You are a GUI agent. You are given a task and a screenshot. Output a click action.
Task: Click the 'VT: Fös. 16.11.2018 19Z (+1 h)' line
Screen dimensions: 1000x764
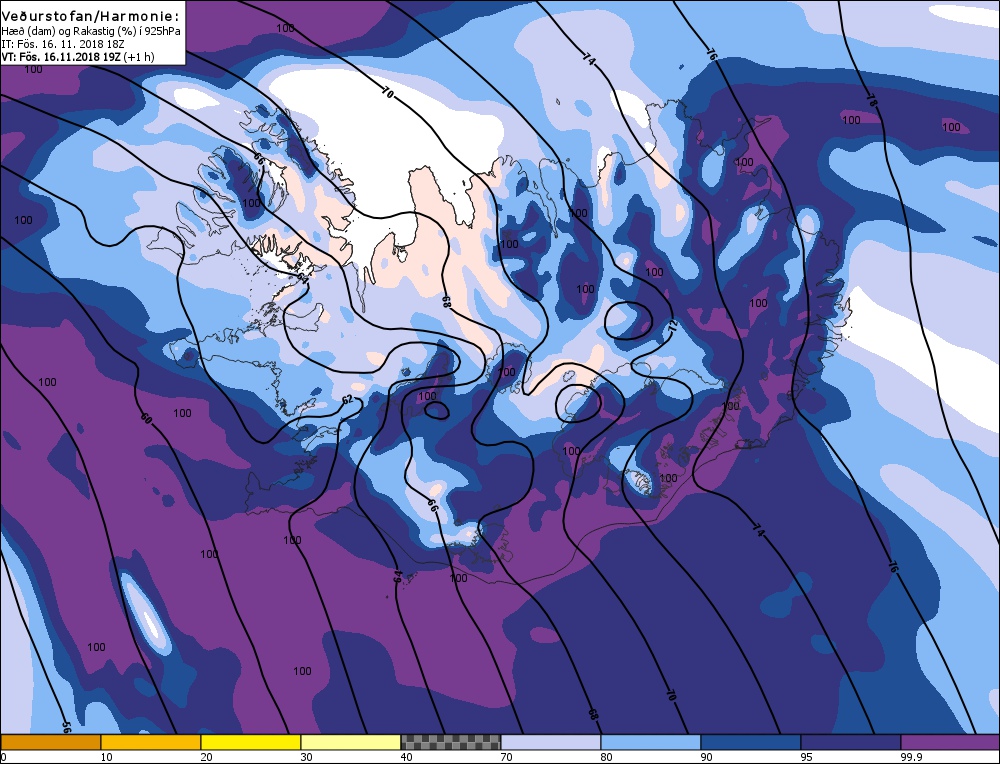[x=78, y=57]
